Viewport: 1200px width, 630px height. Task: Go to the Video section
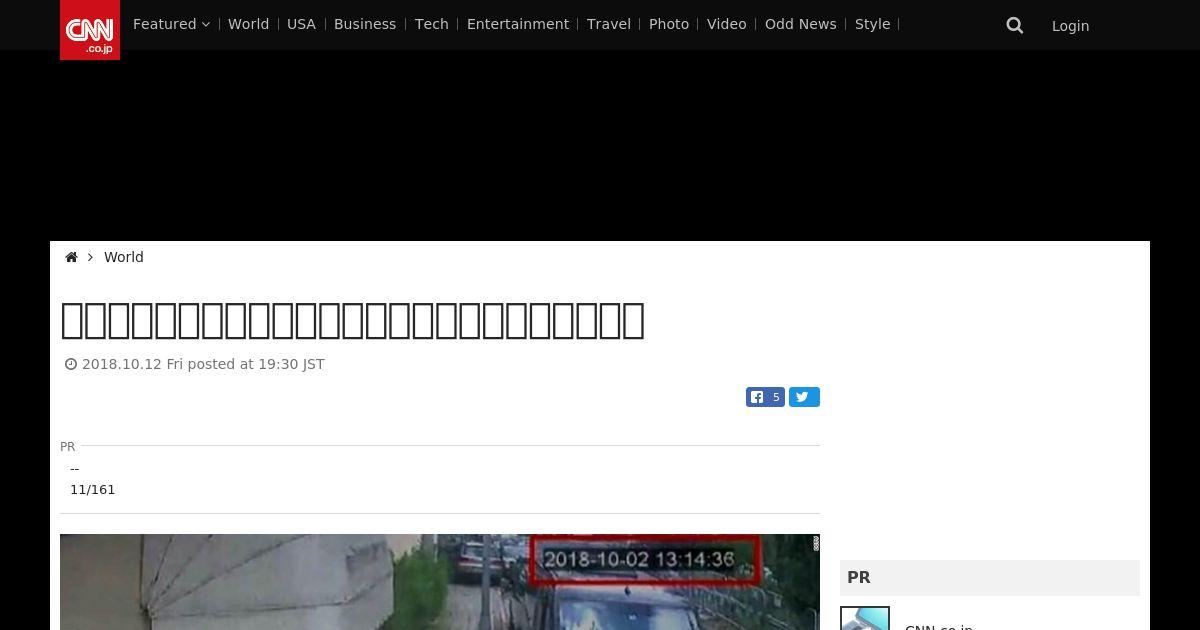coord(727,24)
